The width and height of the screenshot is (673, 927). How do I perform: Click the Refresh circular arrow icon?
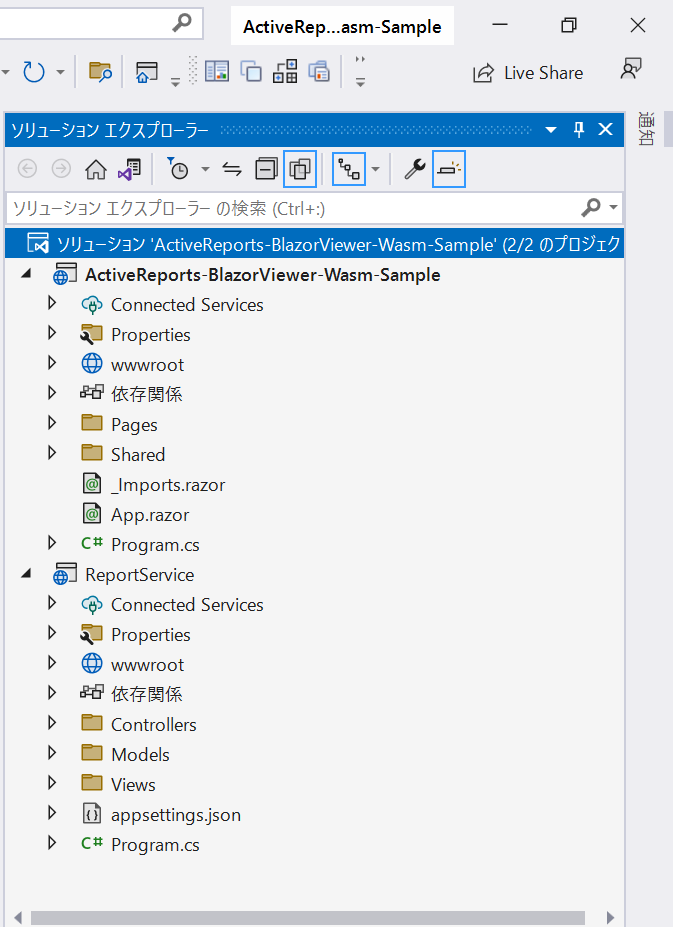click(34, 72)
